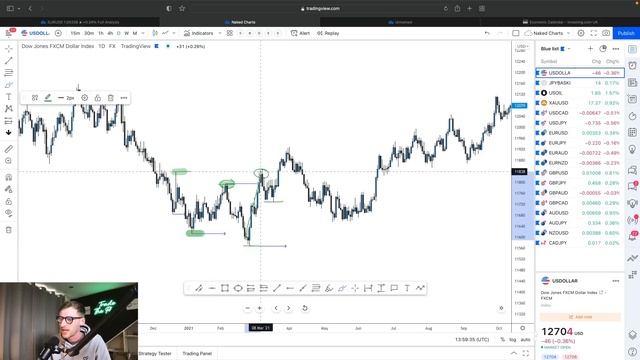Switch to the M monthly timeframe

(135, 33)
